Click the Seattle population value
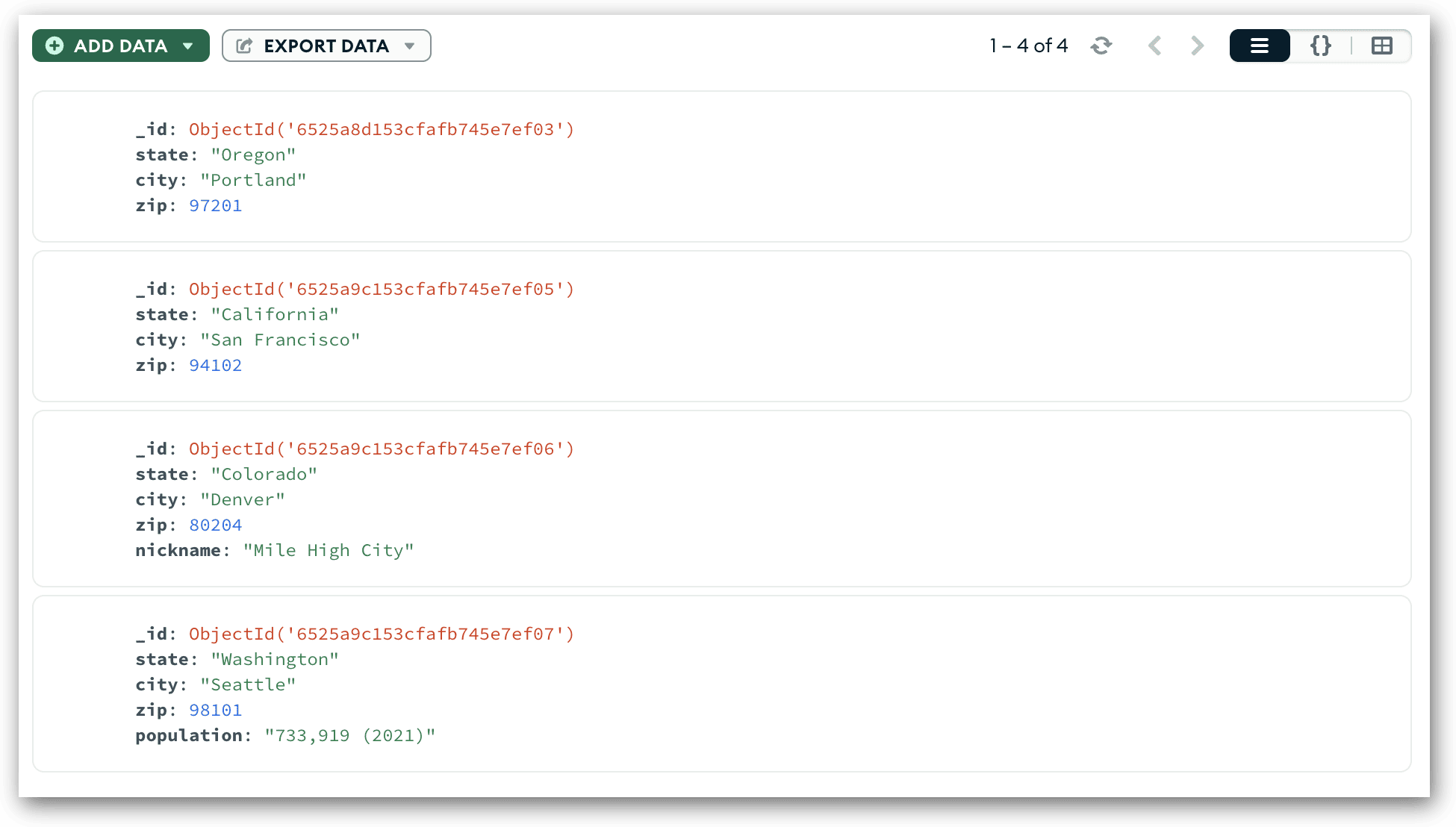Viewport: 1456px width, 827px height. click(x=350, y=735)
